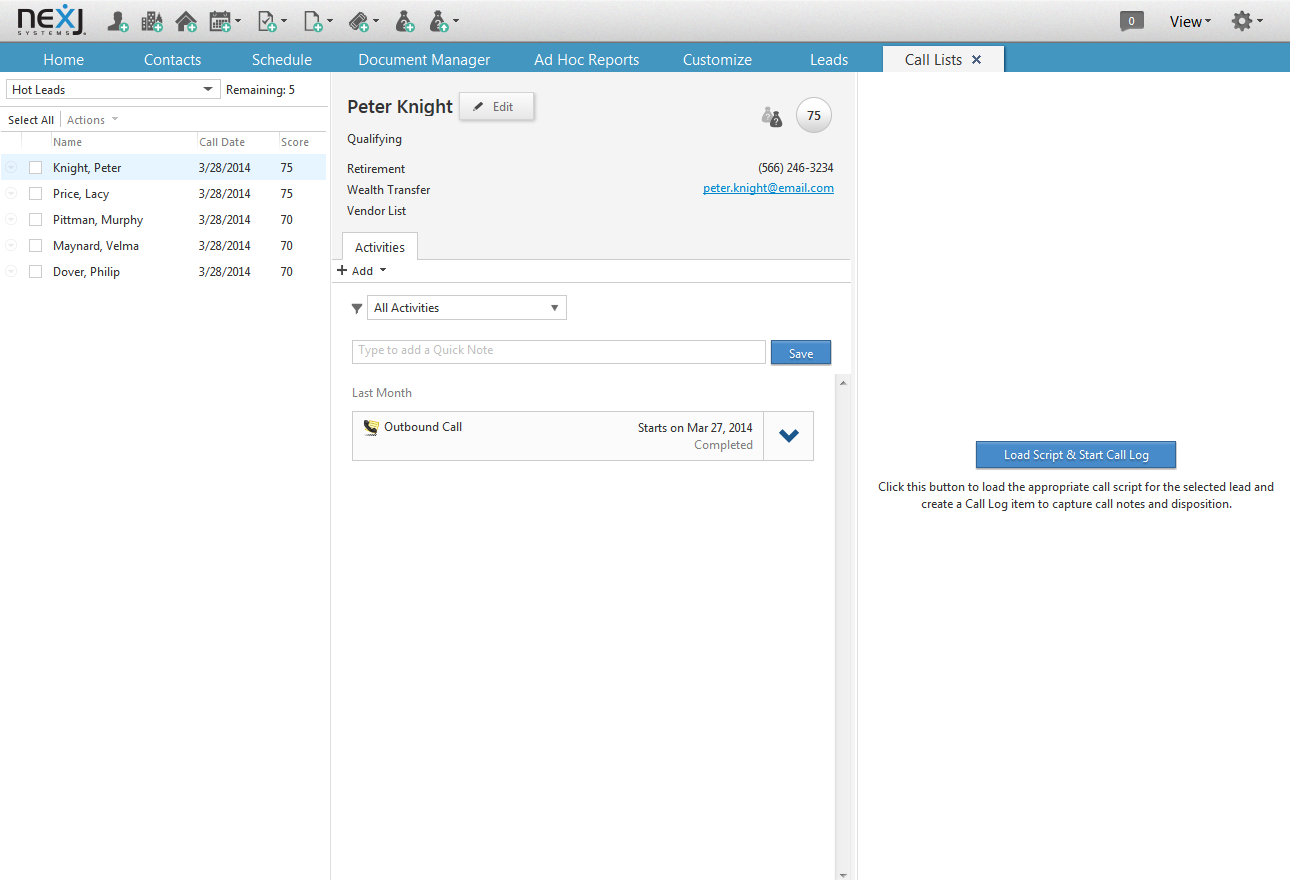Click the Outbound Call phone icon

[x=371, y=427]
